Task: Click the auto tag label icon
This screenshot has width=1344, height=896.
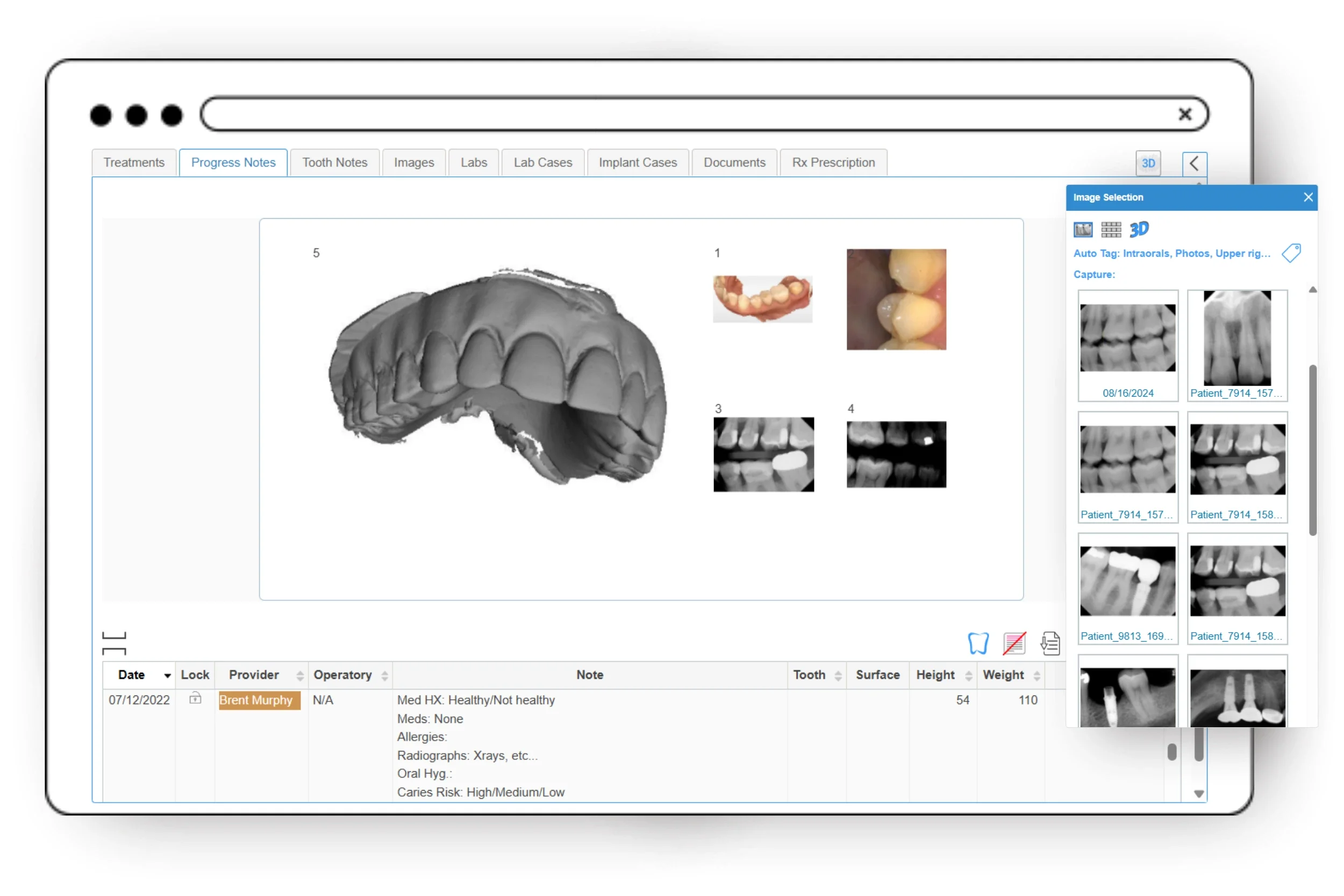Action: tap(1291, 253)
